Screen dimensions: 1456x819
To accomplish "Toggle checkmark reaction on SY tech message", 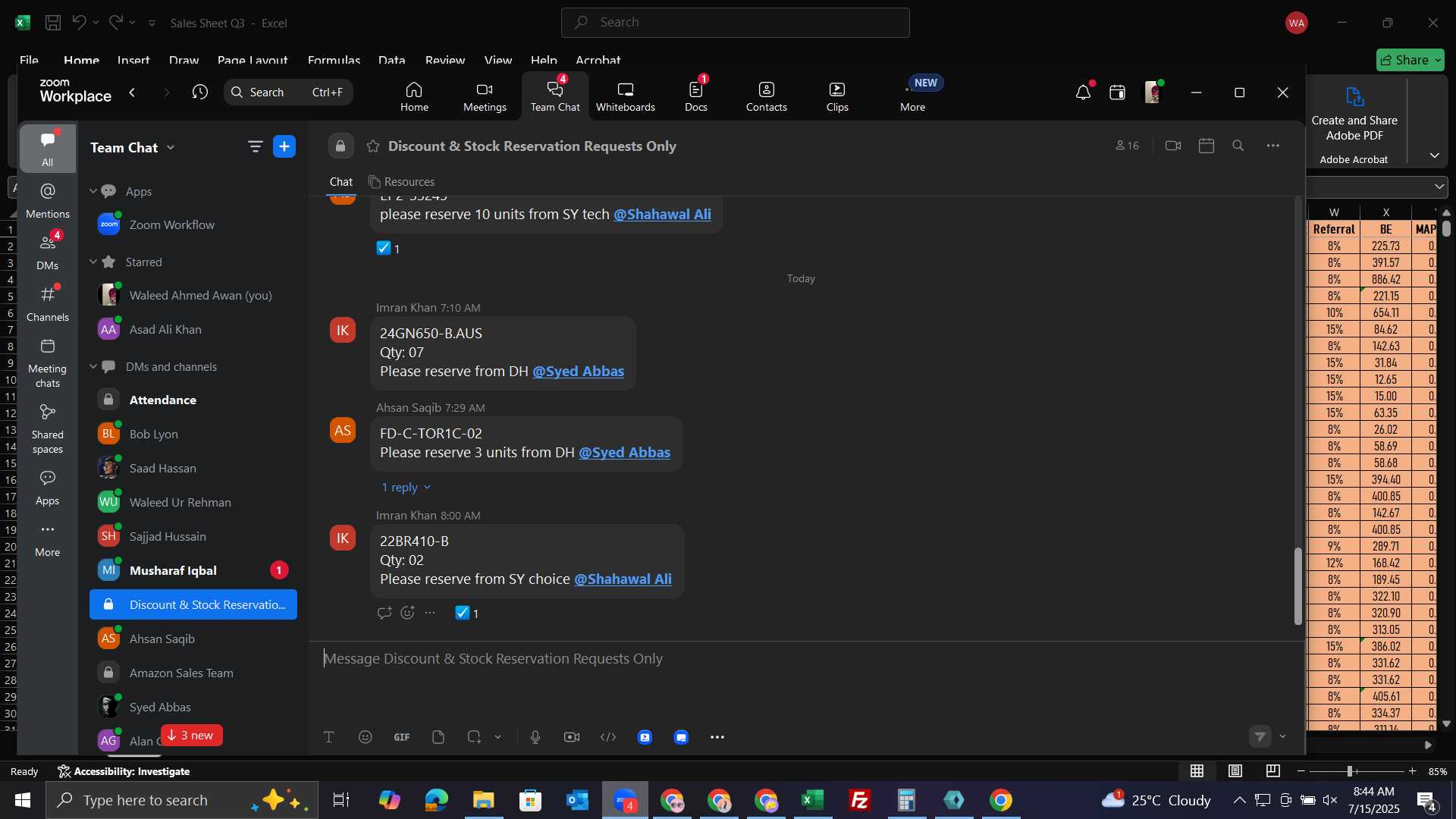I will [x=388, y=248].
